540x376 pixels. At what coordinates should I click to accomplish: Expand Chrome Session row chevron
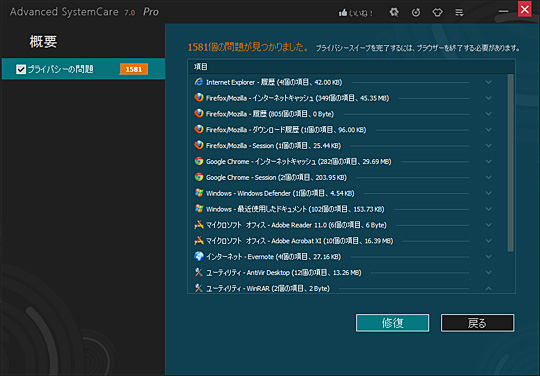[x=488, y=177]
